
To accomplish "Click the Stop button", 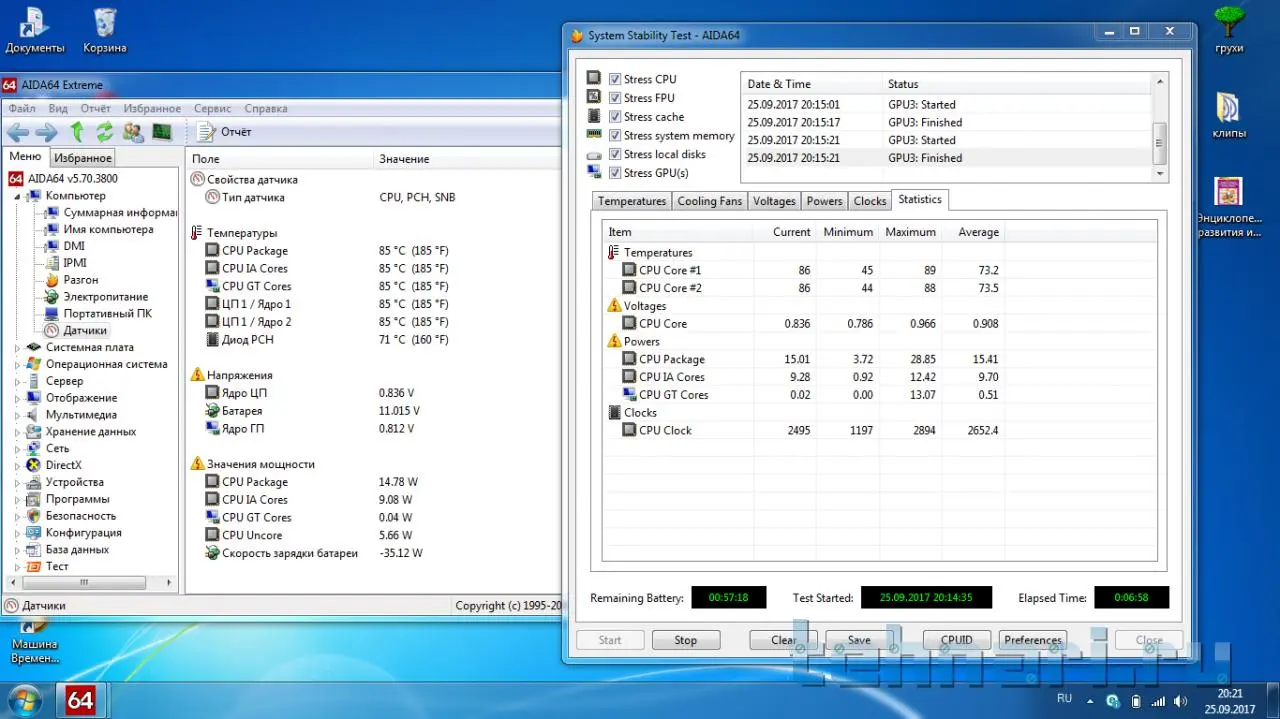I will [x=685, y=640].
